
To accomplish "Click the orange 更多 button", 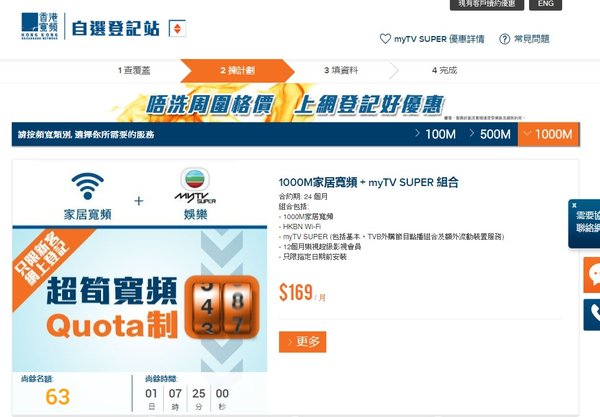I will click(x=301, y=342).
